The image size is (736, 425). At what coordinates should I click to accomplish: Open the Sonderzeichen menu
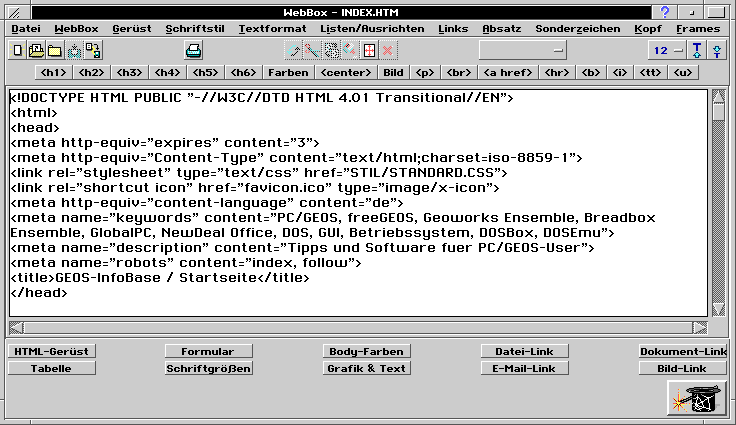click(578, 29)
